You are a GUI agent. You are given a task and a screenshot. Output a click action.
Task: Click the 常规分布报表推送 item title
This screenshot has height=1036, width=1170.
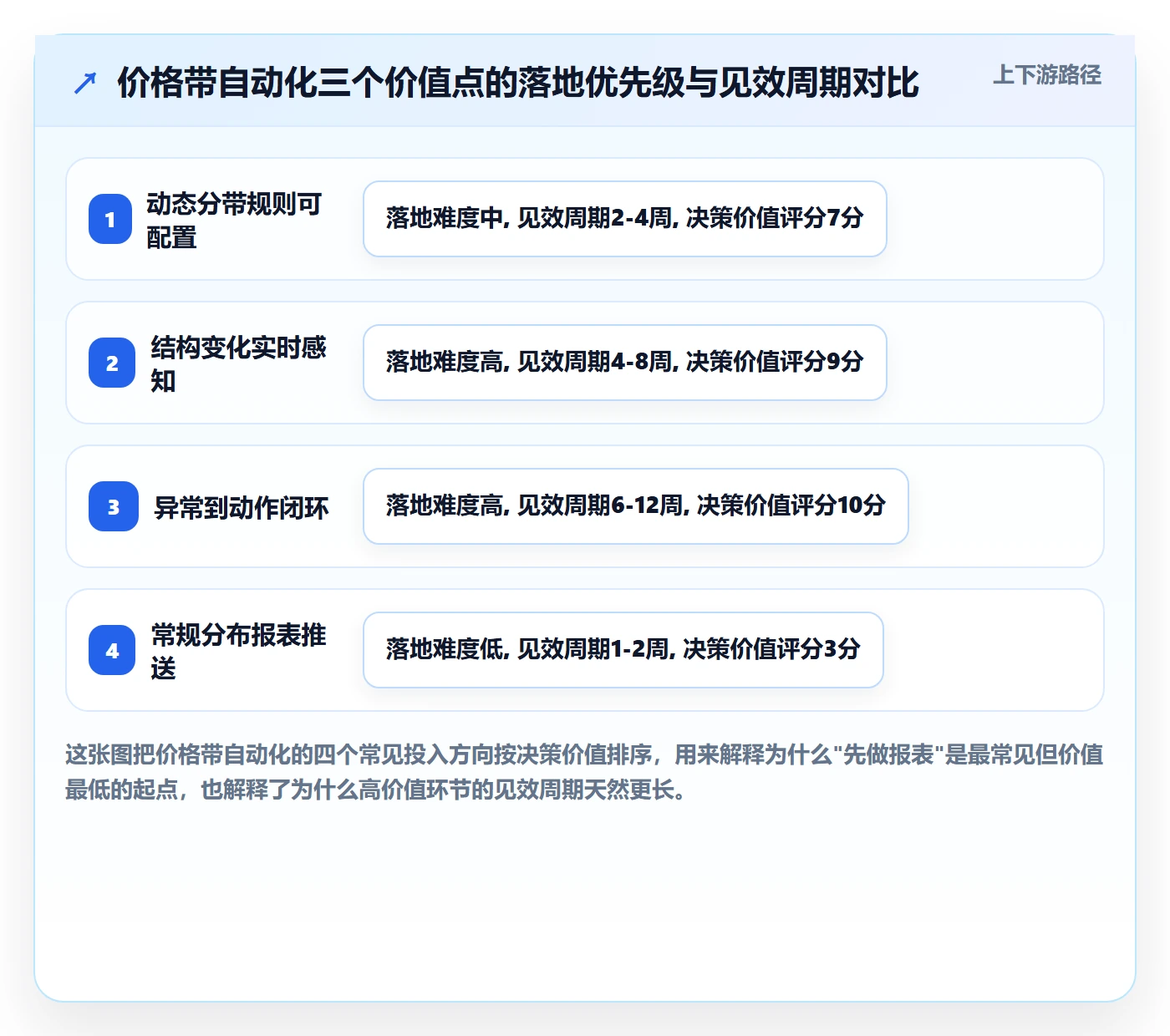click(238, 651)
